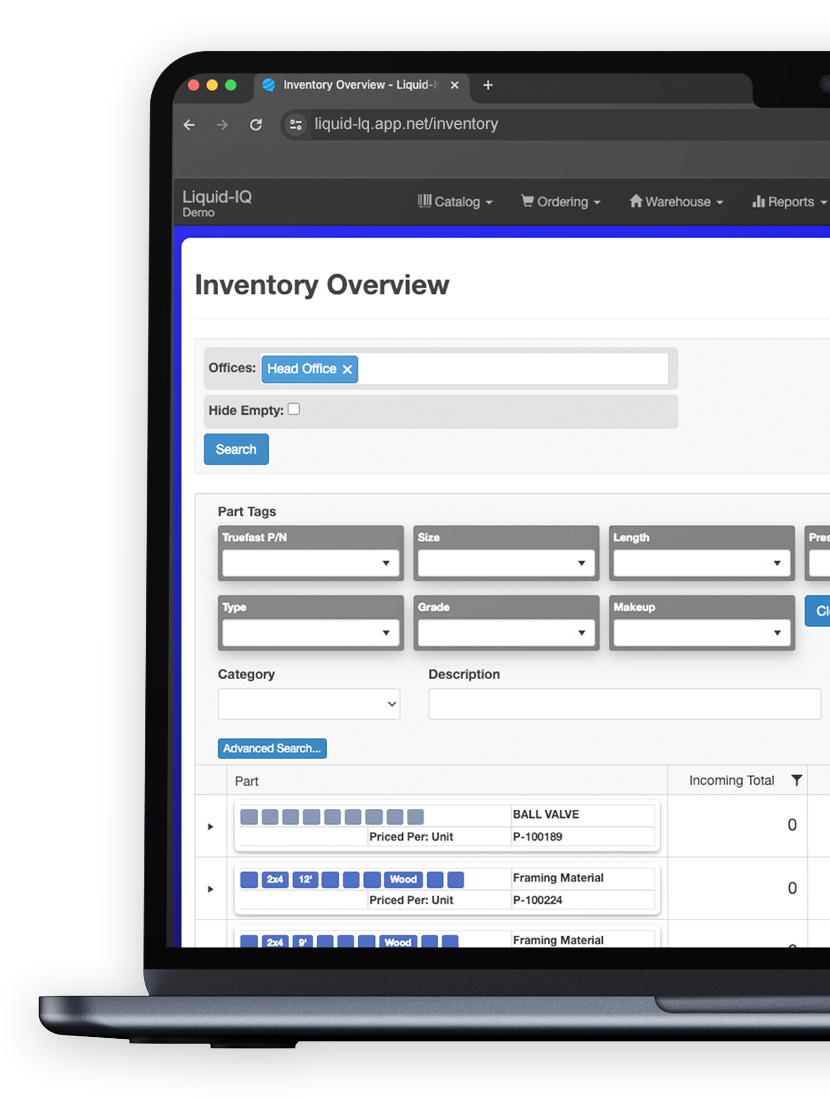Open the Size tag dropdown

coord(505,563)
